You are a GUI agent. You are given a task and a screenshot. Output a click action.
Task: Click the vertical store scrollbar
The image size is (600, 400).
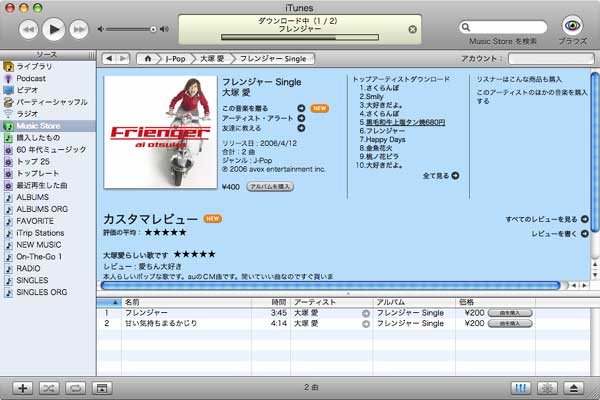595,153
